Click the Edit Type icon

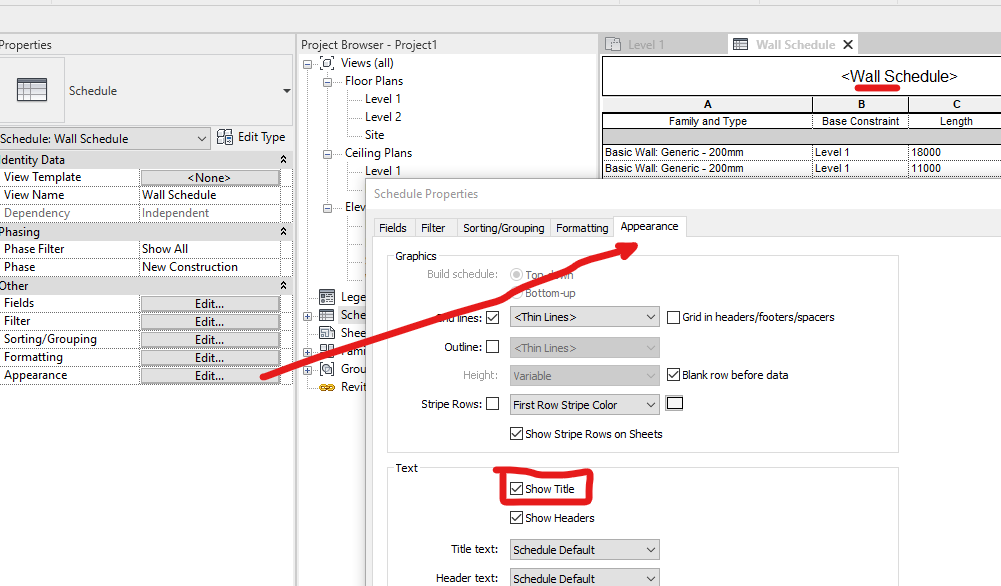(225, 137)
